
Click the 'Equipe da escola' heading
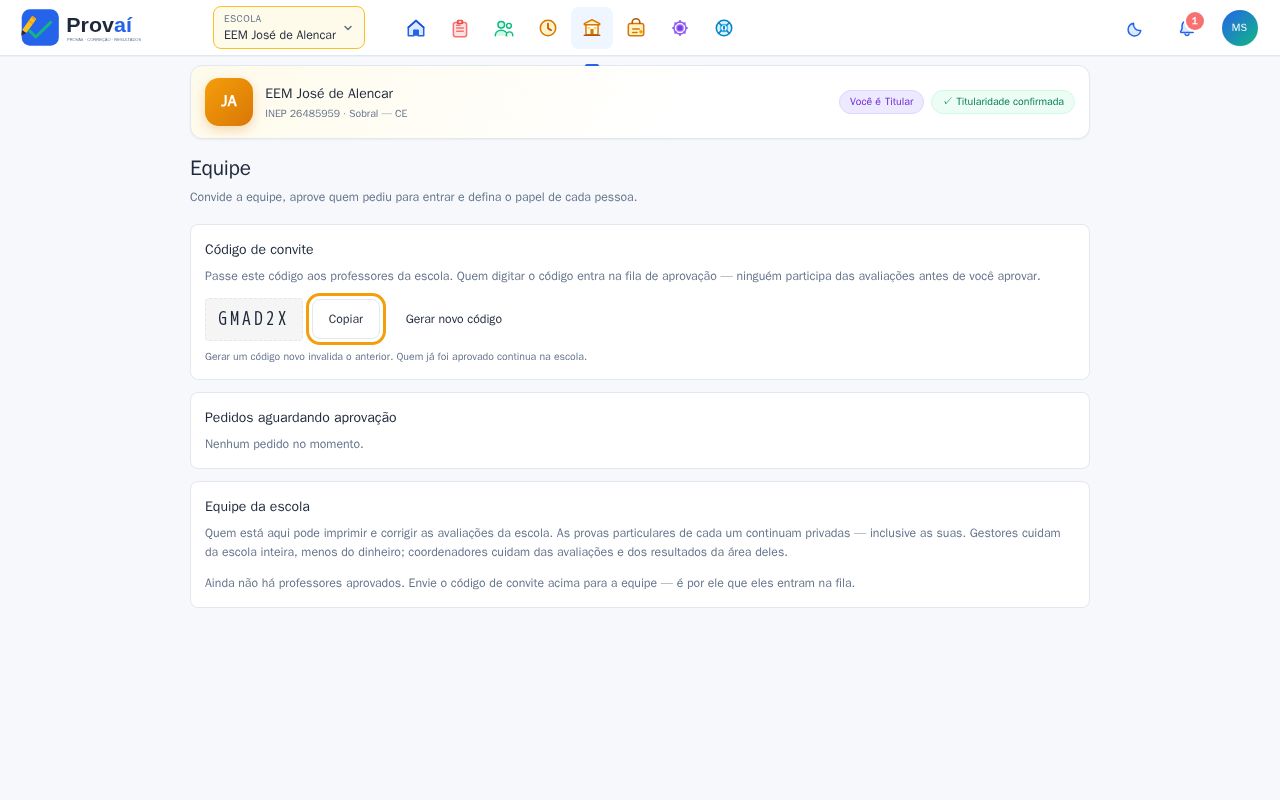tap(257, 507)
